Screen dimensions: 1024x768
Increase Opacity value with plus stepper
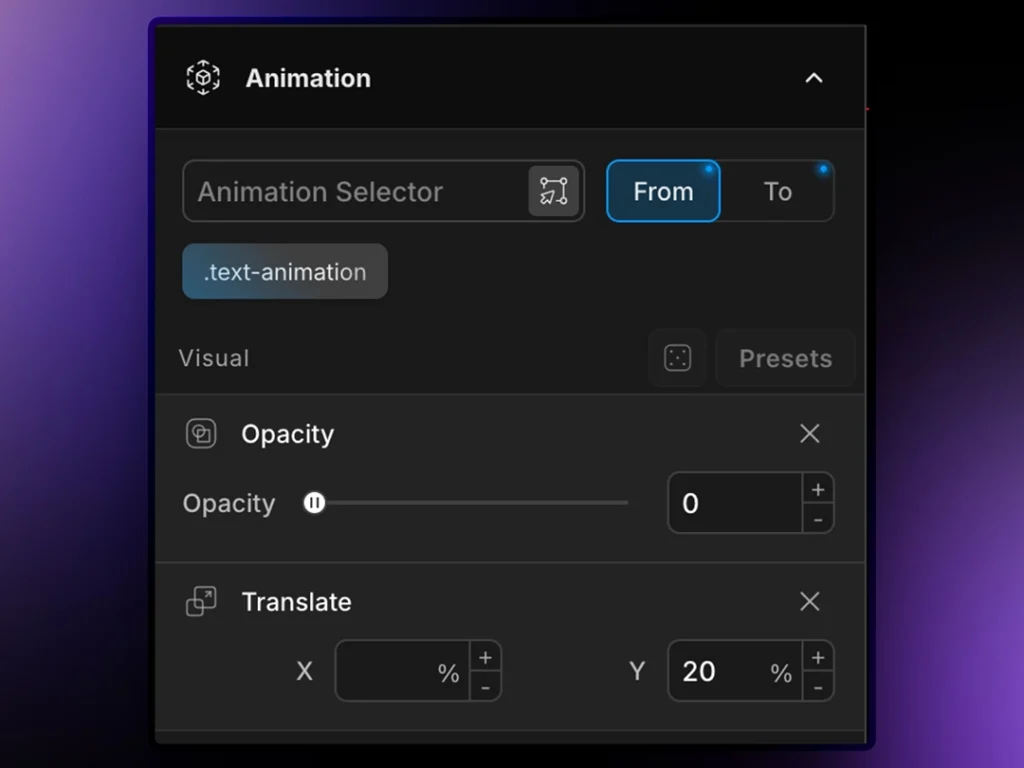click(x=818, y=489)
